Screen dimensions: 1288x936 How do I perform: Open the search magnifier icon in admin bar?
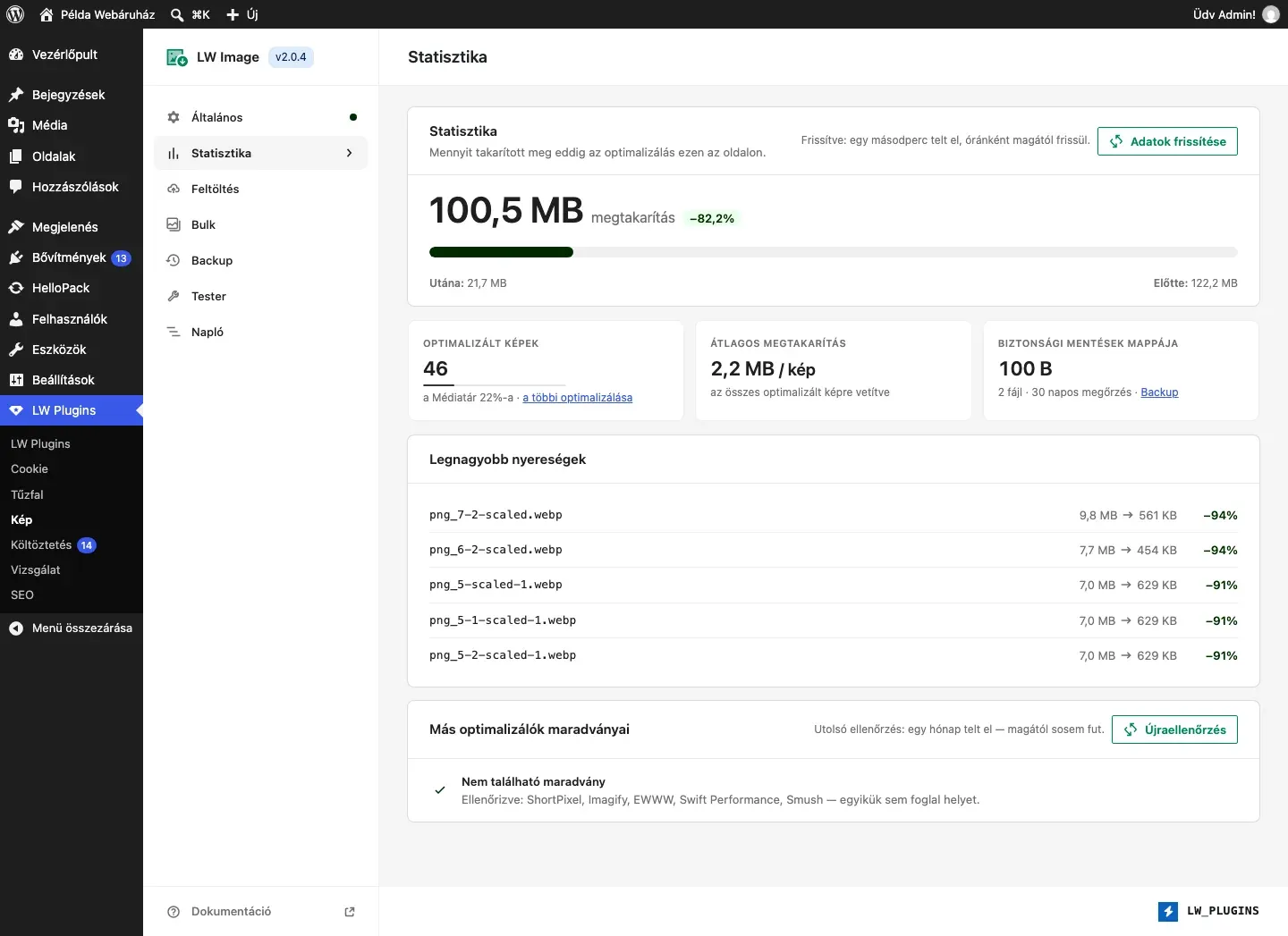point(177,14)
